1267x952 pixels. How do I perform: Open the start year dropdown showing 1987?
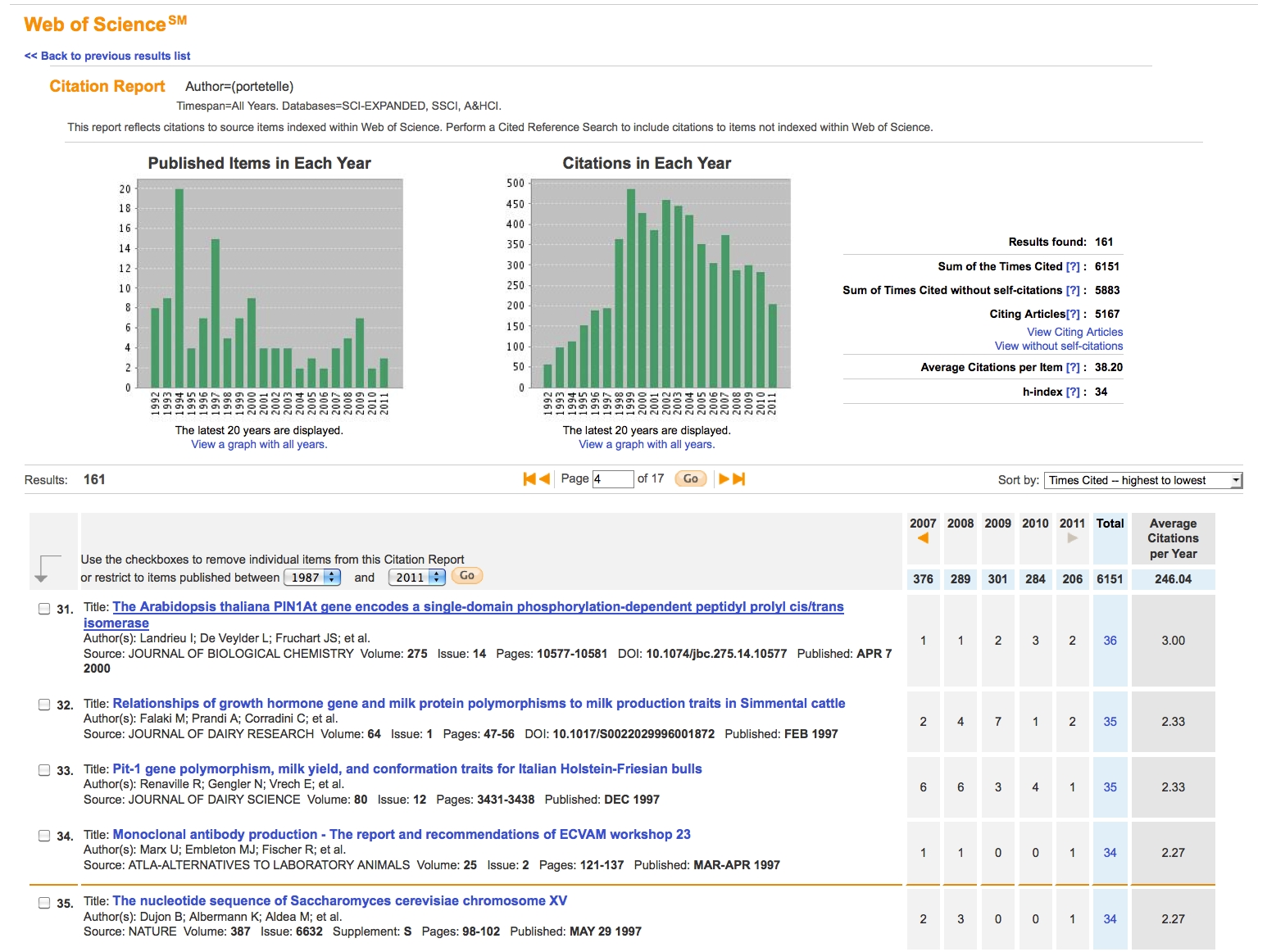(x=312, y=577)
